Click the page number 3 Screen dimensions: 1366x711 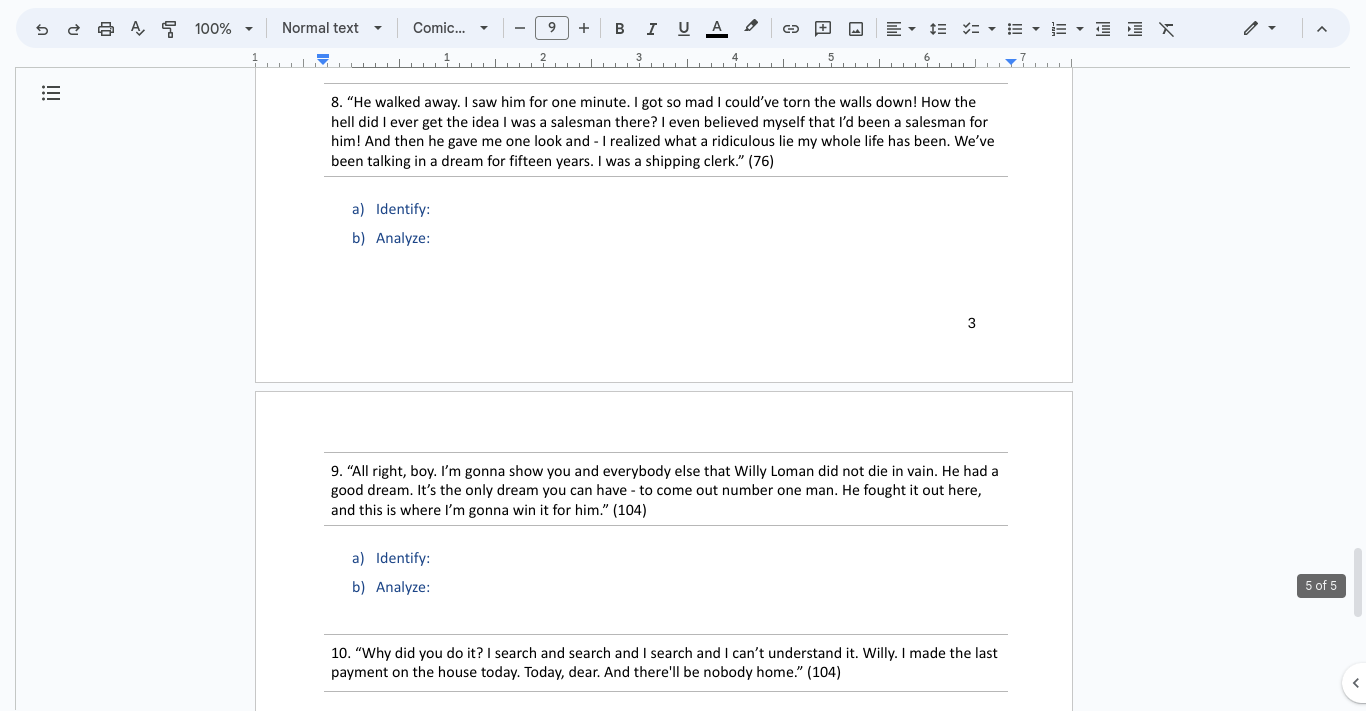click(x=971, y=323)
